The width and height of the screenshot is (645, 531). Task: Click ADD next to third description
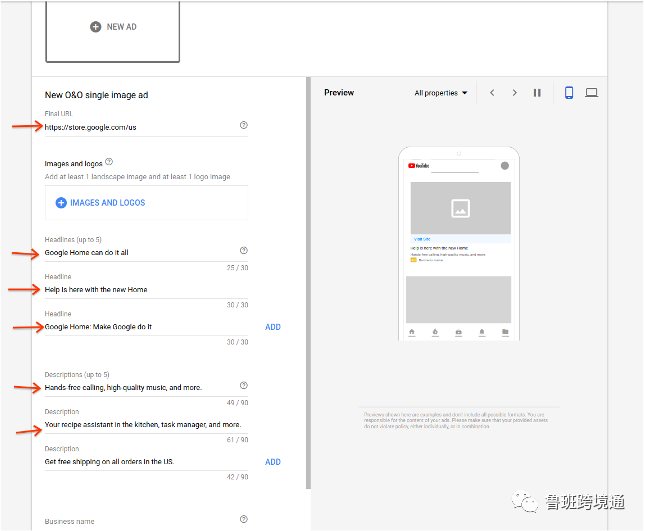273,462
